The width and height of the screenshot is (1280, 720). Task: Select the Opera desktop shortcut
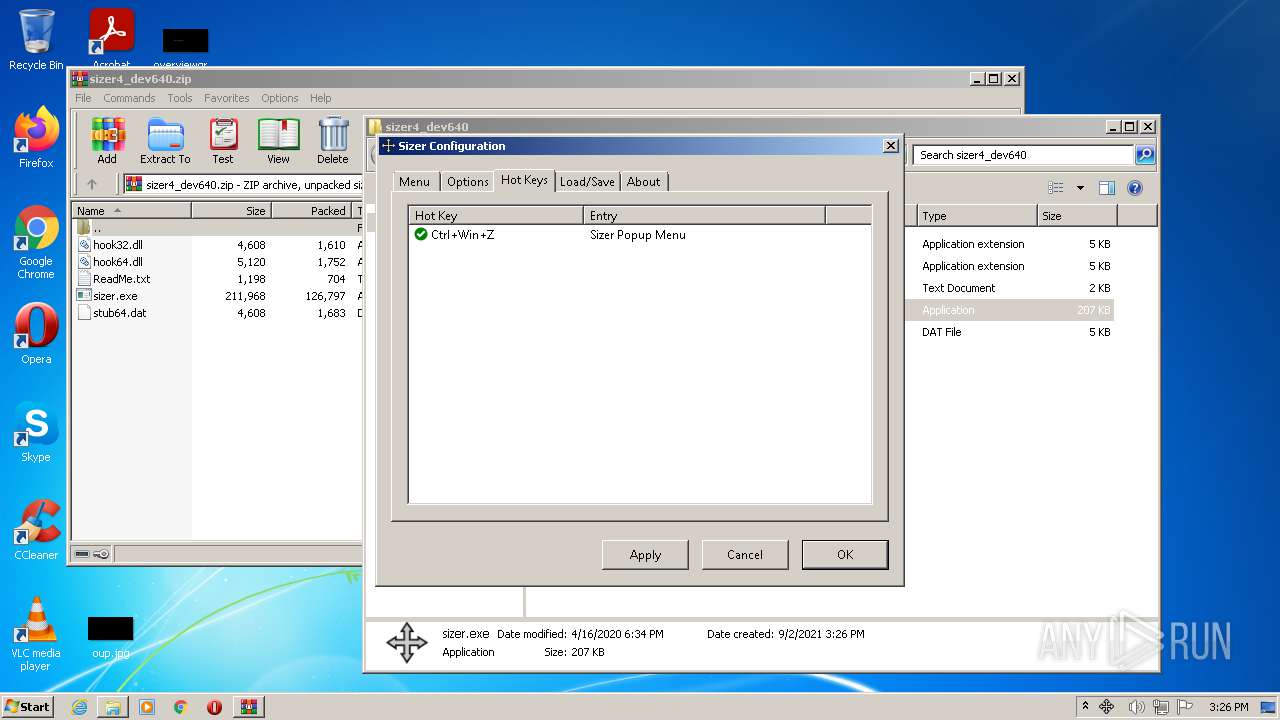(36, 334)
